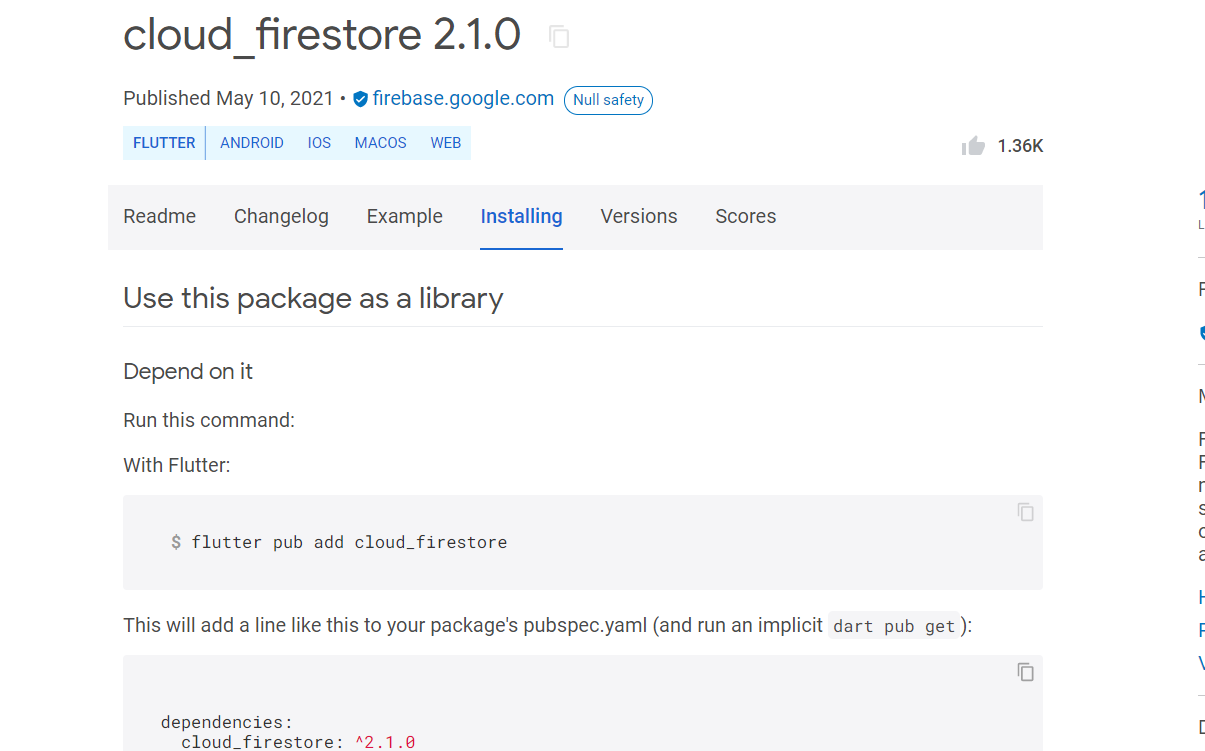View the Scores tab
1205x751 pixels.
(746, 216)
